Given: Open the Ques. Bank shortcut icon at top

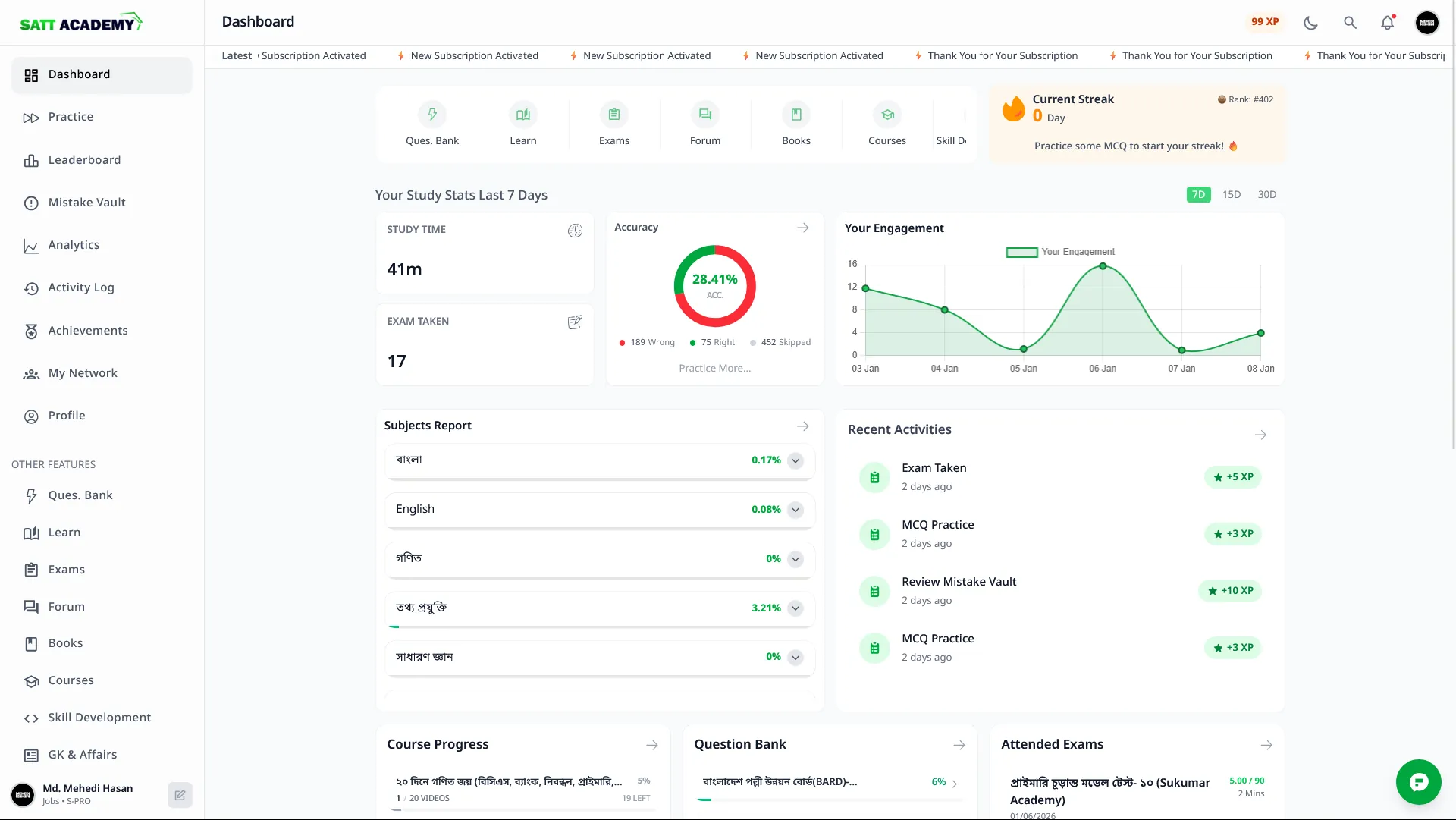Looking at the screenshot, I should (432, 115).
